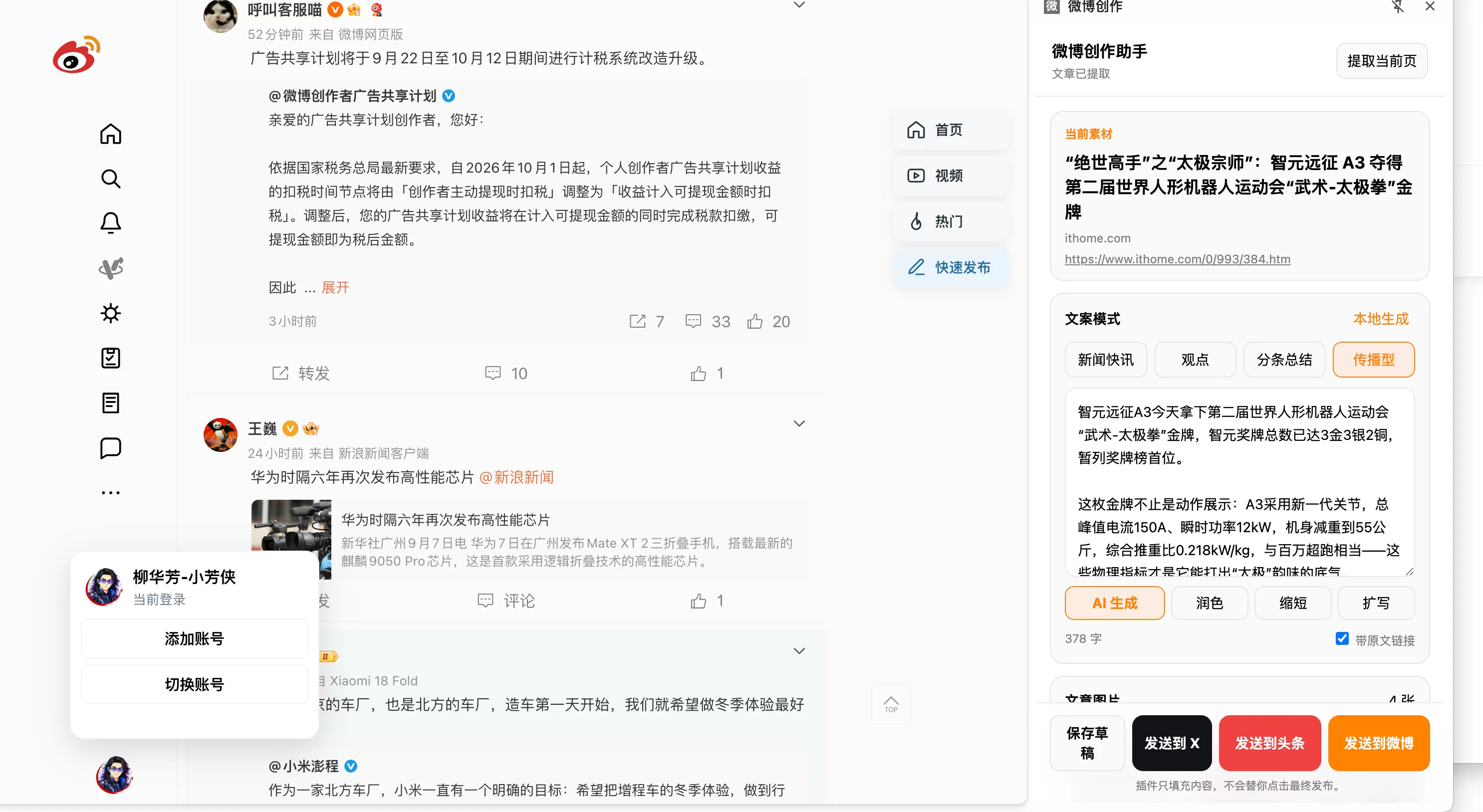Click 发送到 X button
The image size is (1483, 812).
[1172, 742]
